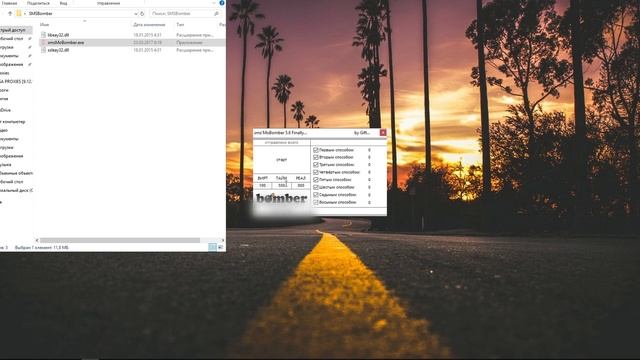Image resolution: width=640 pixels, height=360 pixels.
Task: Go up one folder with the arrow
Action: pos(10,13)
